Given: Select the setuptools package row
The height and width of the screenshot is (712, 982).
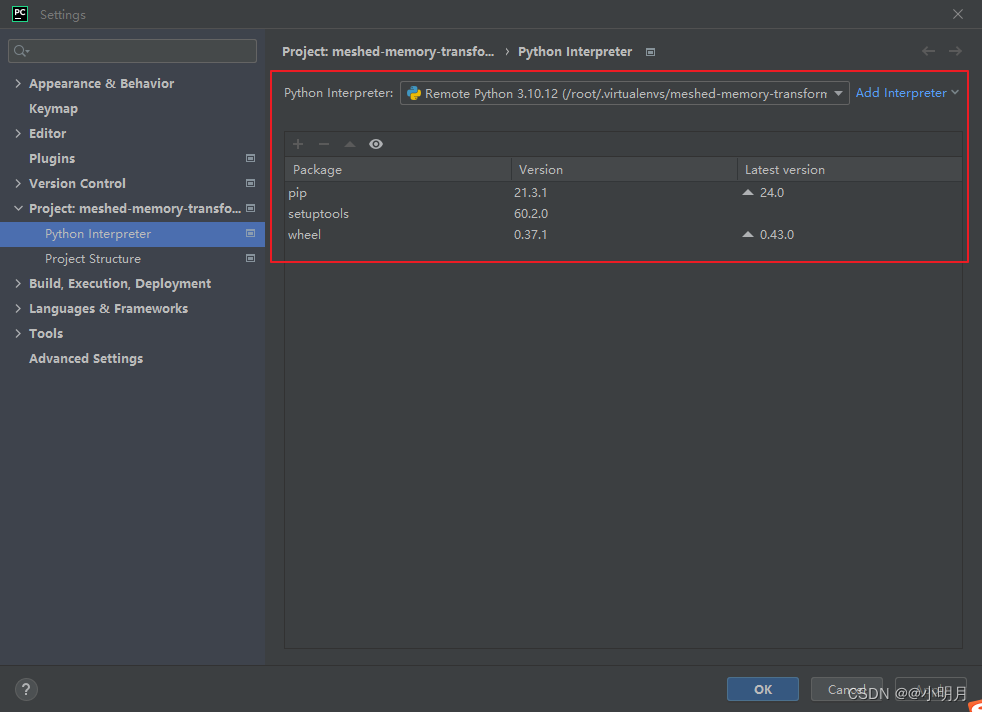Looking at the screenshot, I should tap(623, 214).
